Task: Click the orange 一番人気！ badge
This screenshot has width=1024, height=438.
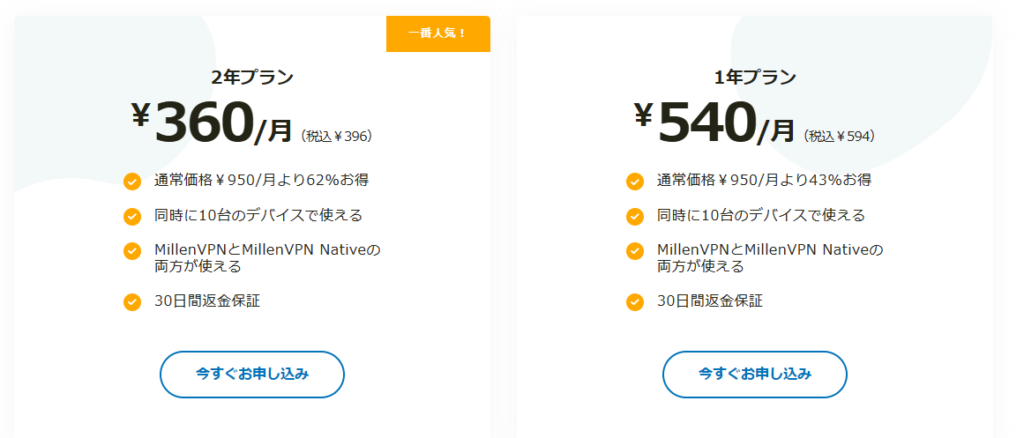Action: pos(437,33)
